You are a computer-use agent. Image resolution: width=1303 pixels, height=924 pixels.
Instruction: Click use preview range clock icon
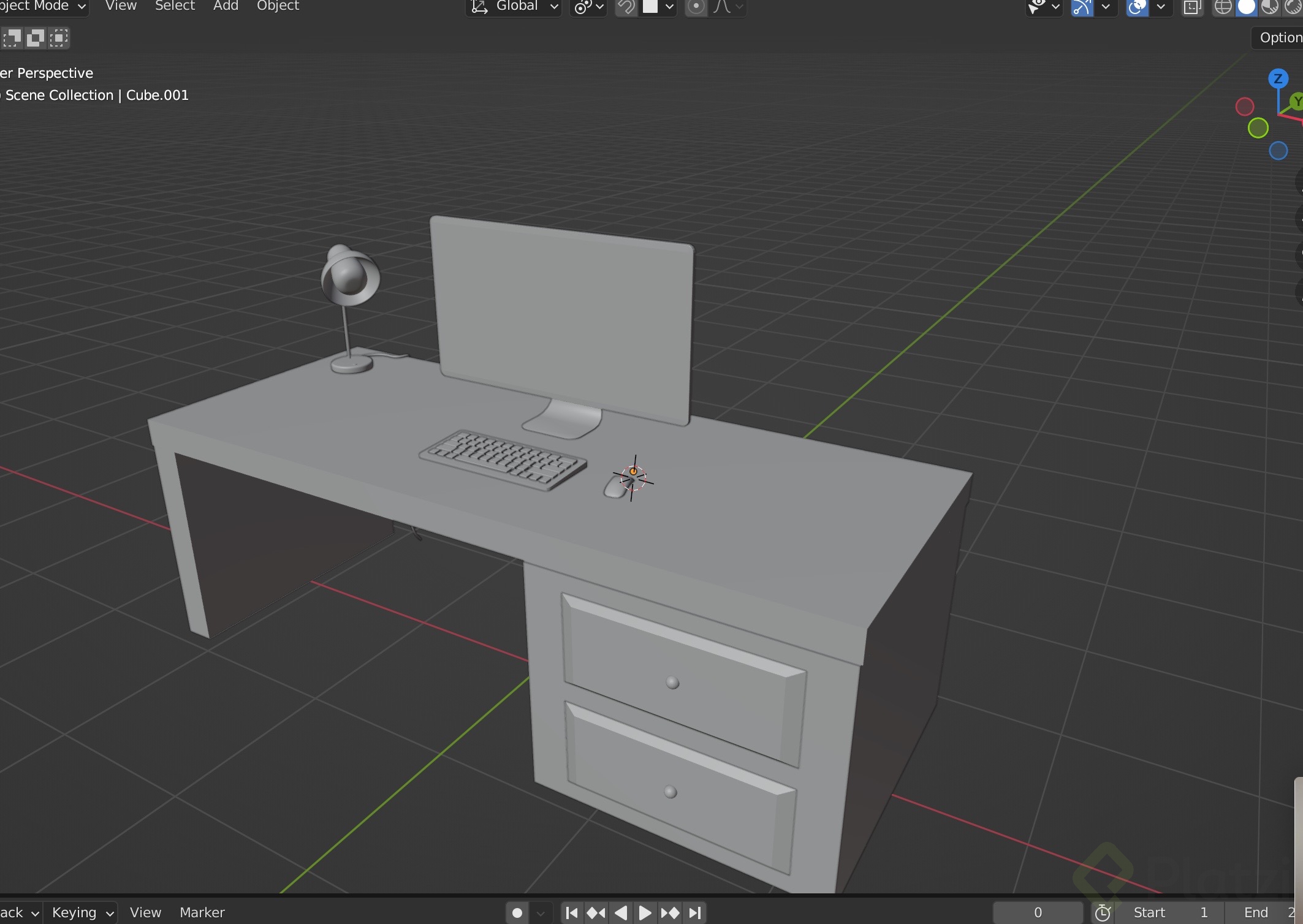point(1103,913)
